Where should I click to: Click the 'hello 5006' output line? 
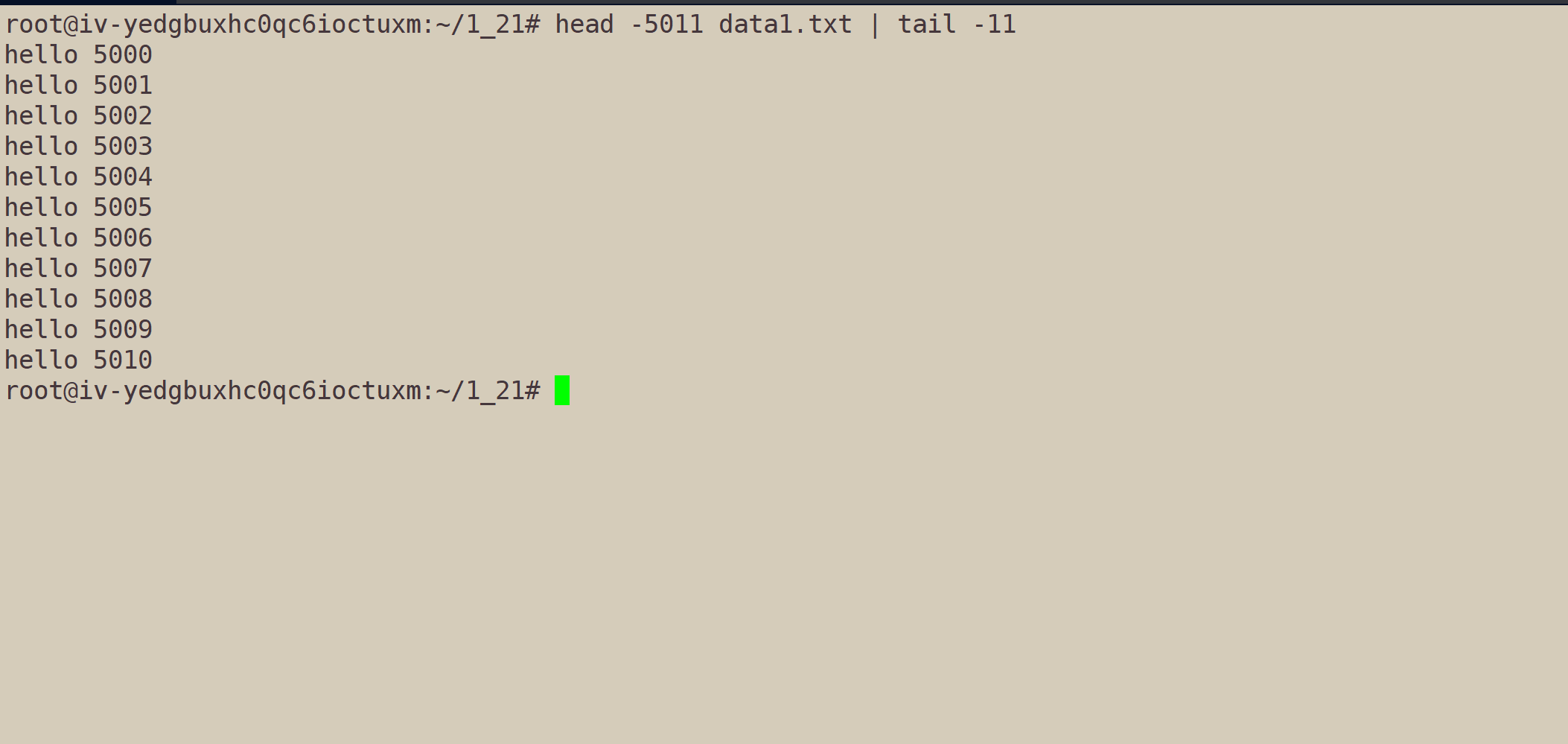[x=78, y=238]
